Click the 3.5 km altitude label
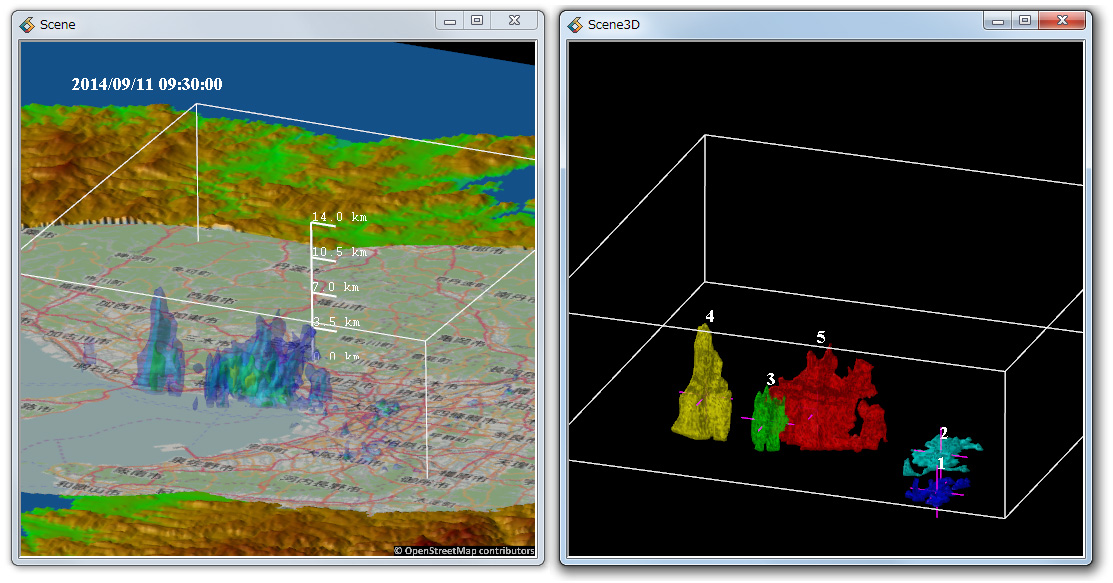1113x583 pixels. (336, 322)
